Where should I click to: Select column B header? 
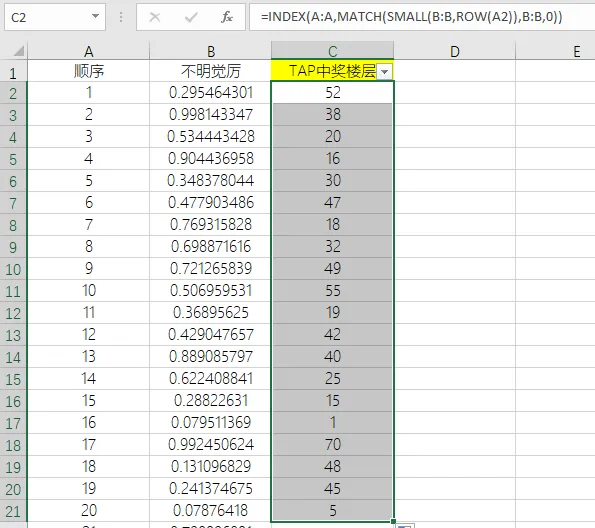[211, 51]
